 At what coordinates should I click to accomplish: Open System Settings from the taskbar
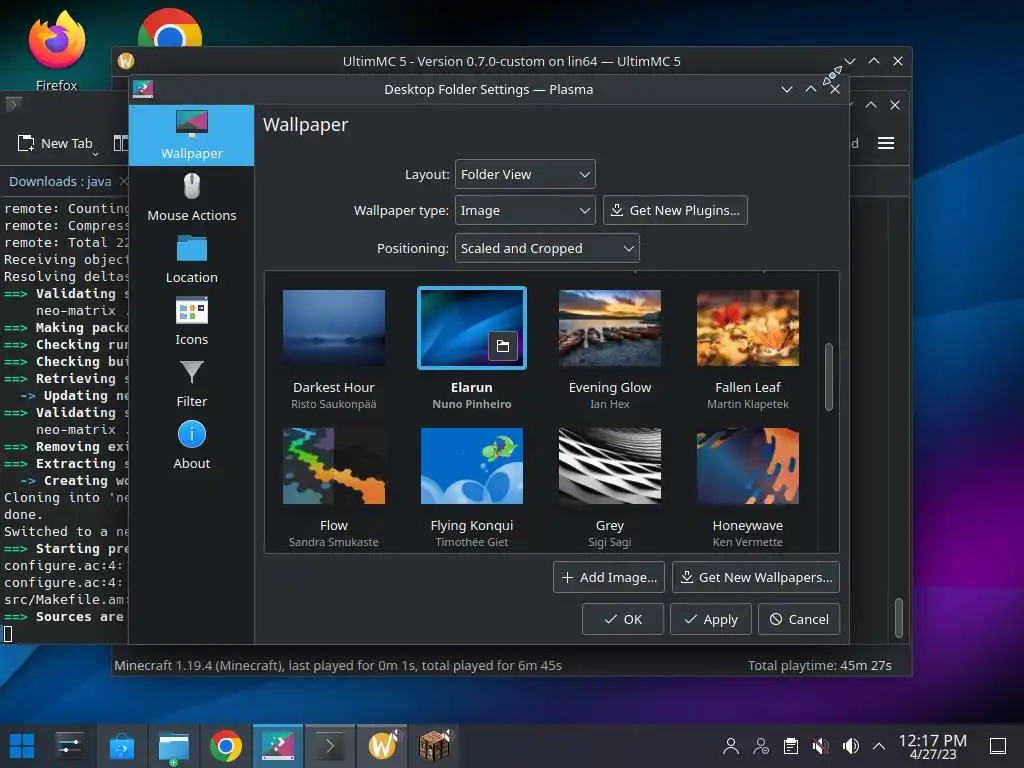coord(69,746)
